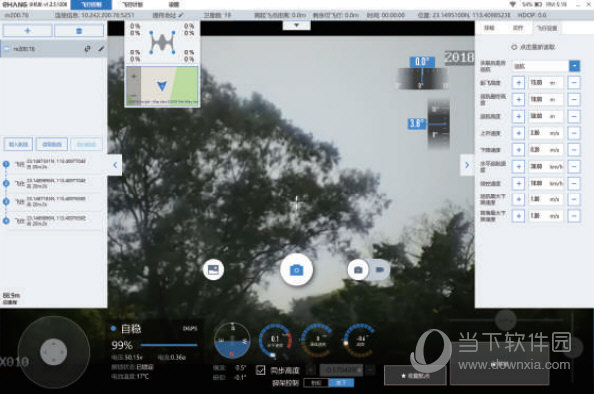
Task: Switch camera to video mode toggle
Action: (380, 269)
